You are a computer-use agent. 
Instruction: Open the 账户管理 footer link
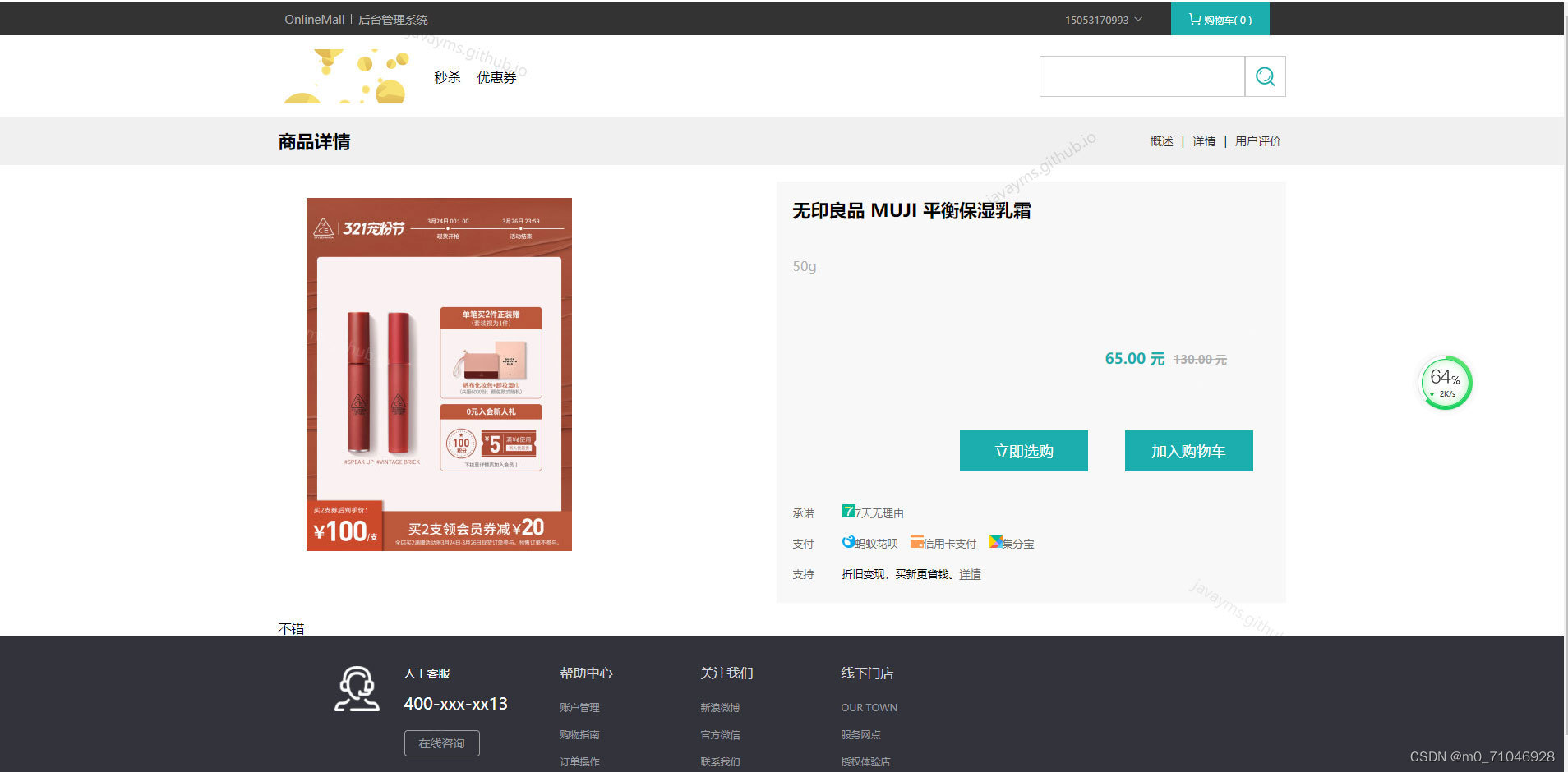pyautogui.click(x=579, y=707)
